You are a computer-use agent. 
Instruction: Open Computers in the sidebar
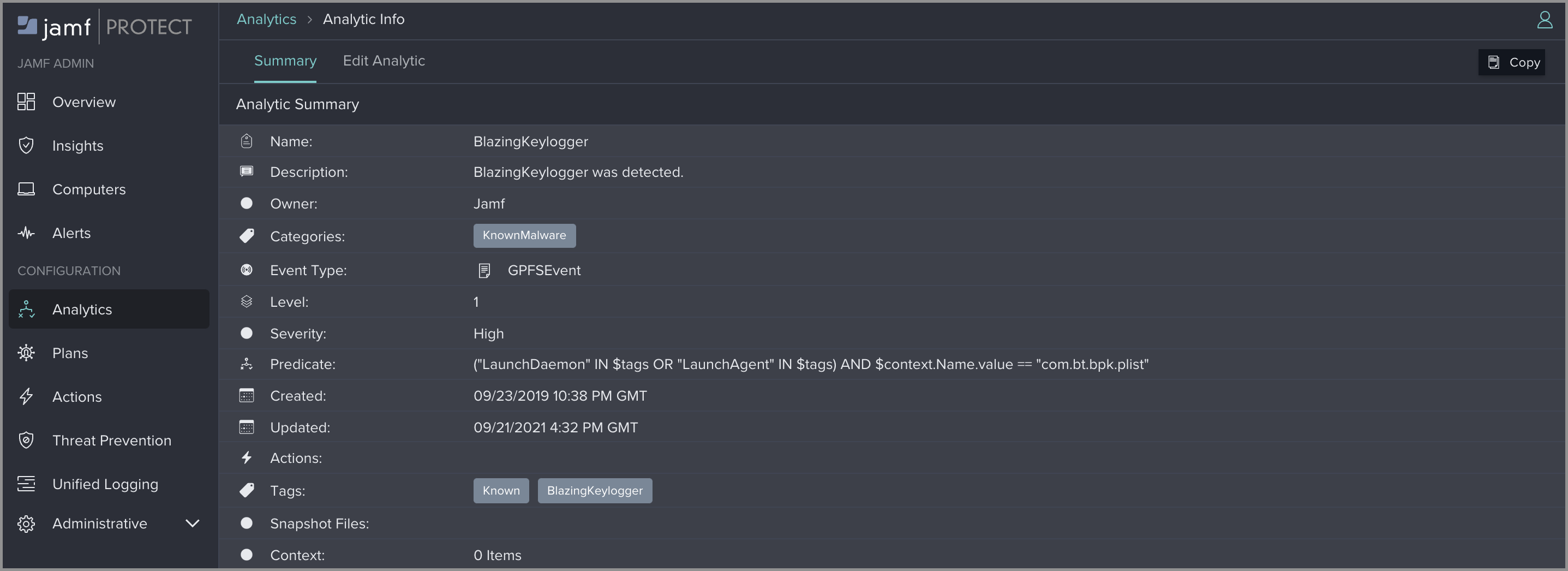point(109,189)
